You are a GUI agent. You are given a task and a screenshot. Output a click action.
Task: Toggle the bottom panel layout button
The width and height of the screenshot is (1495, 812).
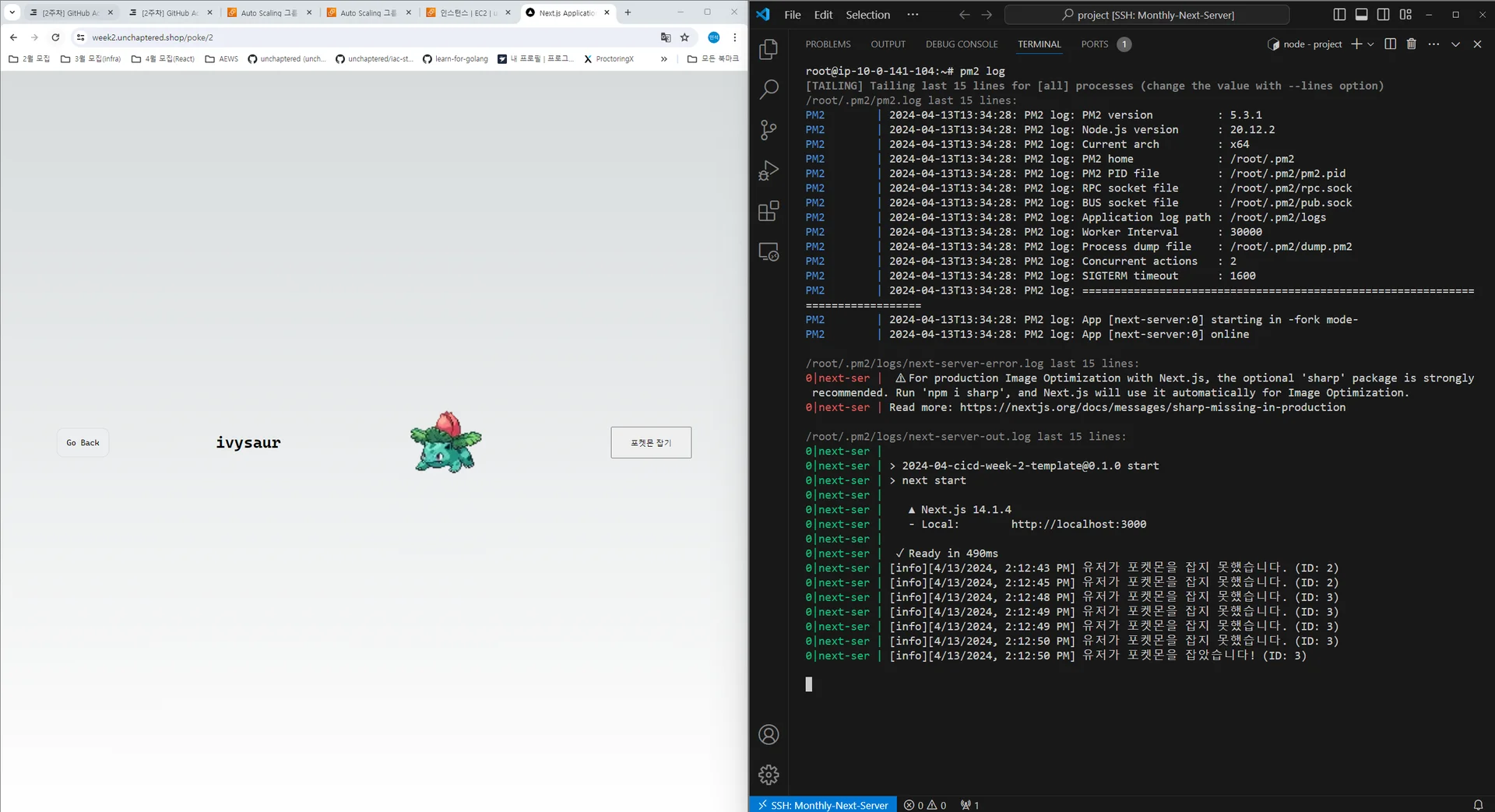click(1361, 15)
